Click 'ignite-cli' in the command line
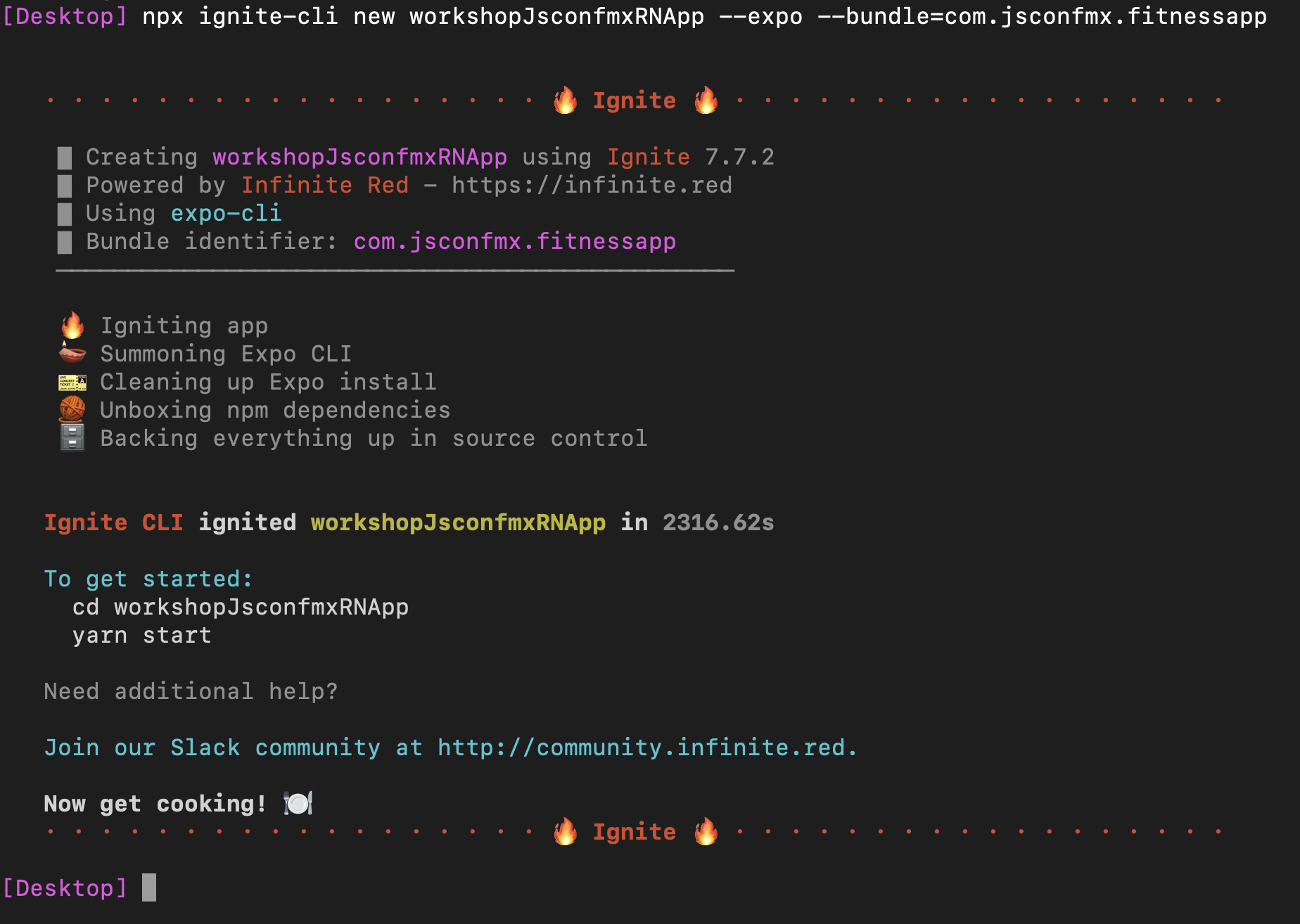 tap(269, 16)
